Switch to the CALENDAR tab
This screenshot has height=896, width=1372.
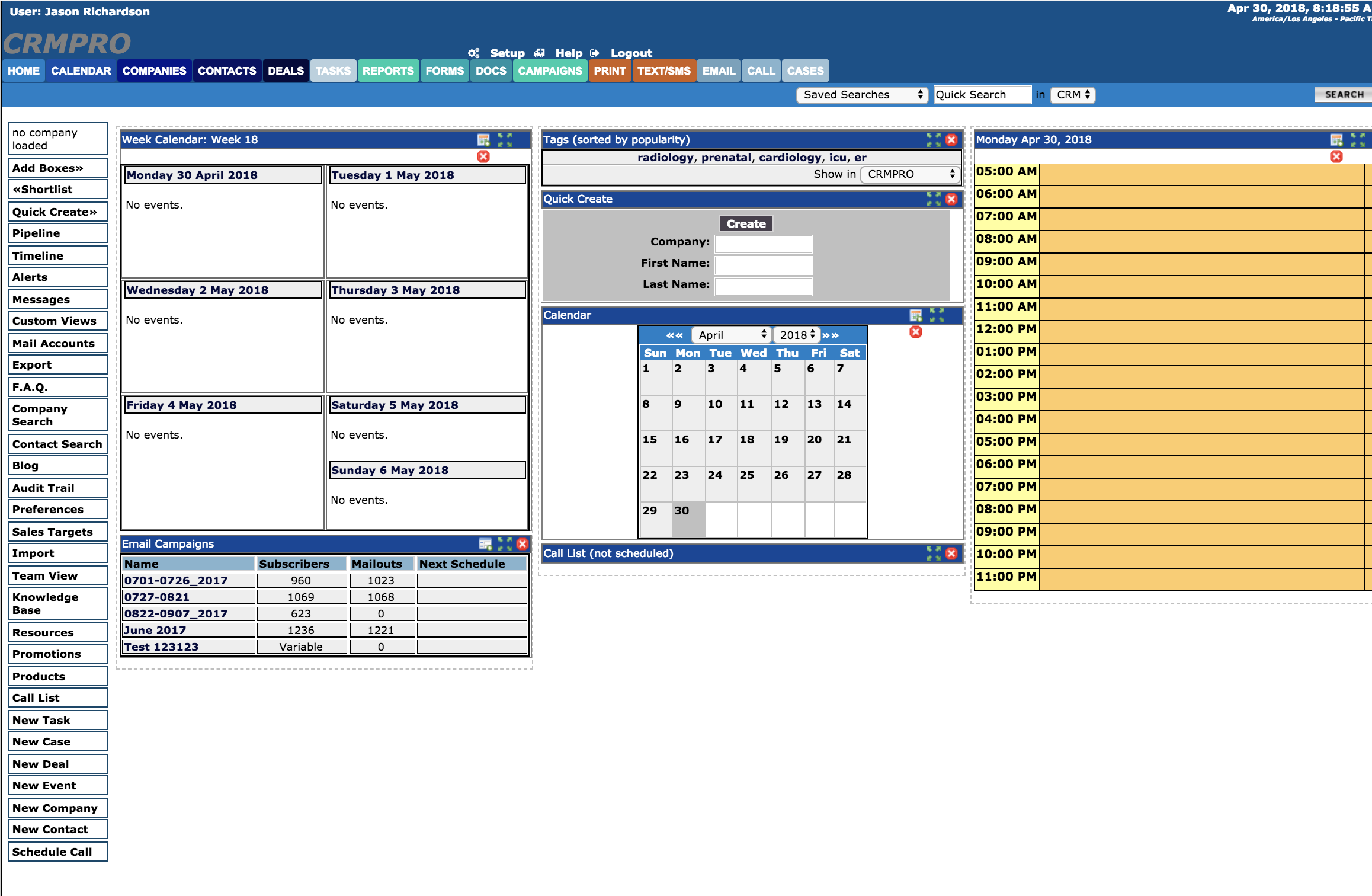[x=81, y=71]
